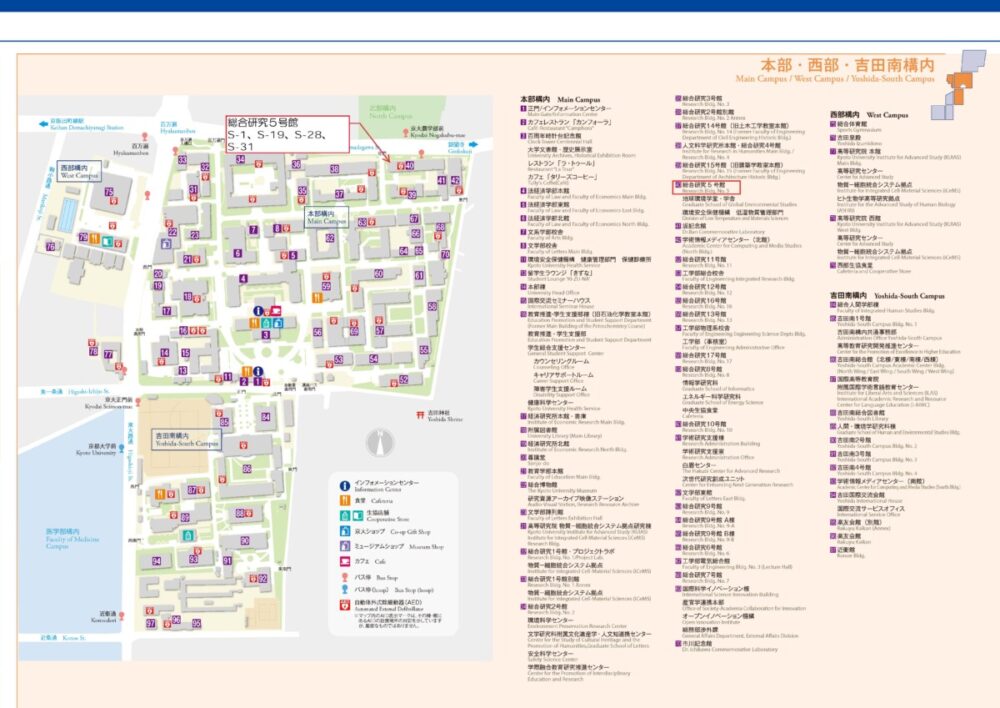Viewport: 1000px width, 708px height.
Task: Click the orange campus locator thumbnail
Action: pyautogui.click(x=959, y=79)
